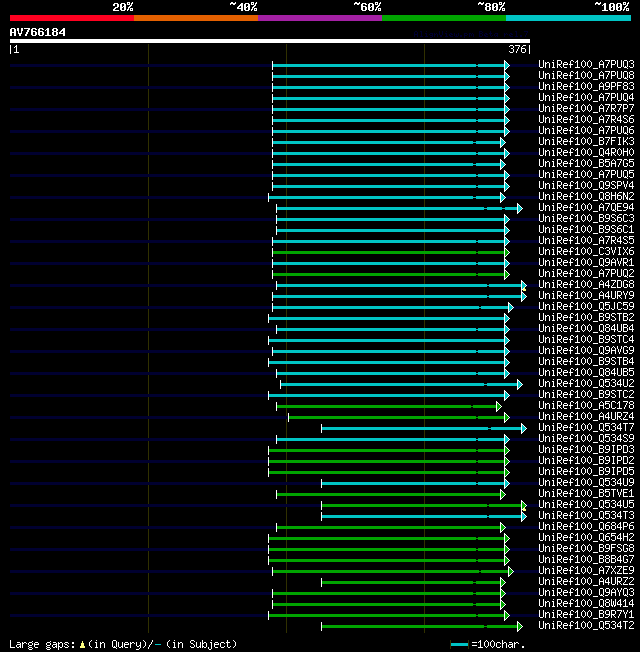Click green arrowhead of UniRef100_Q534U5 alignment

pyautogui.click(x=524, y=506)
